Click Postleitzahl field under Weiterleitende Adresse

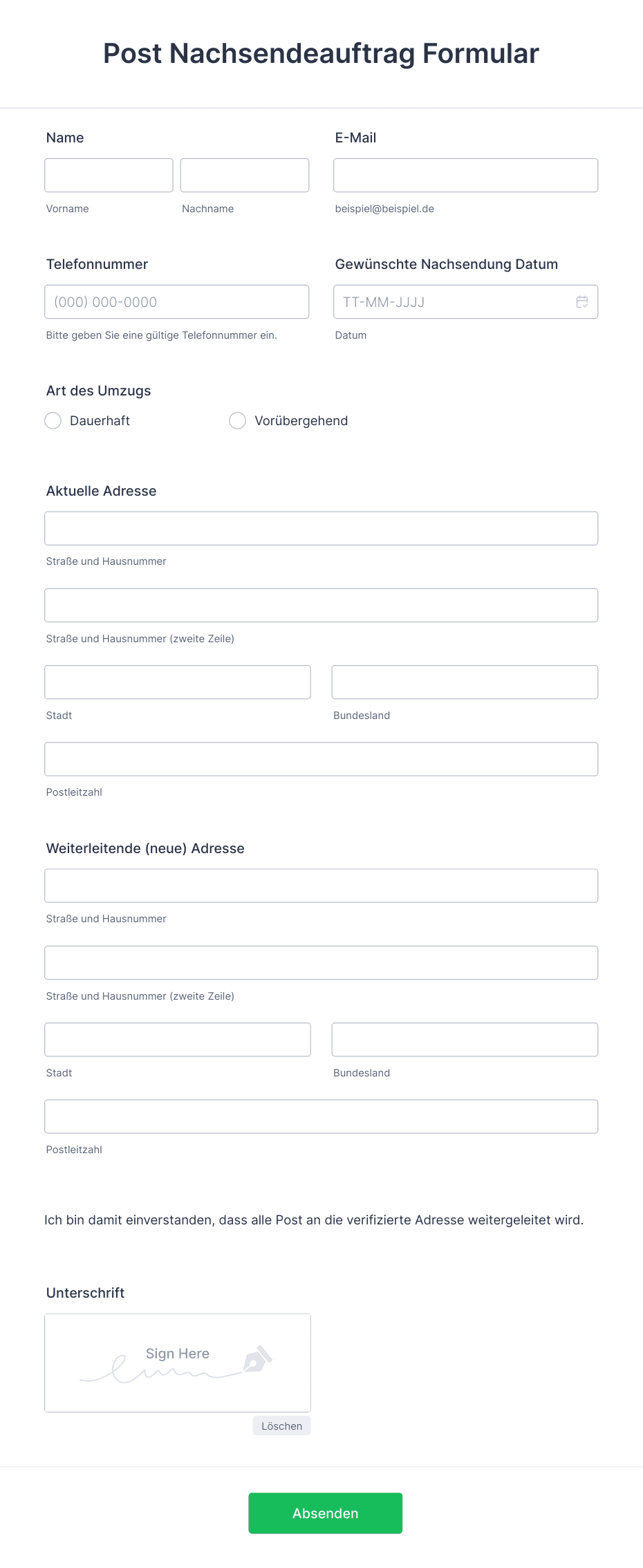point(321,1117)
